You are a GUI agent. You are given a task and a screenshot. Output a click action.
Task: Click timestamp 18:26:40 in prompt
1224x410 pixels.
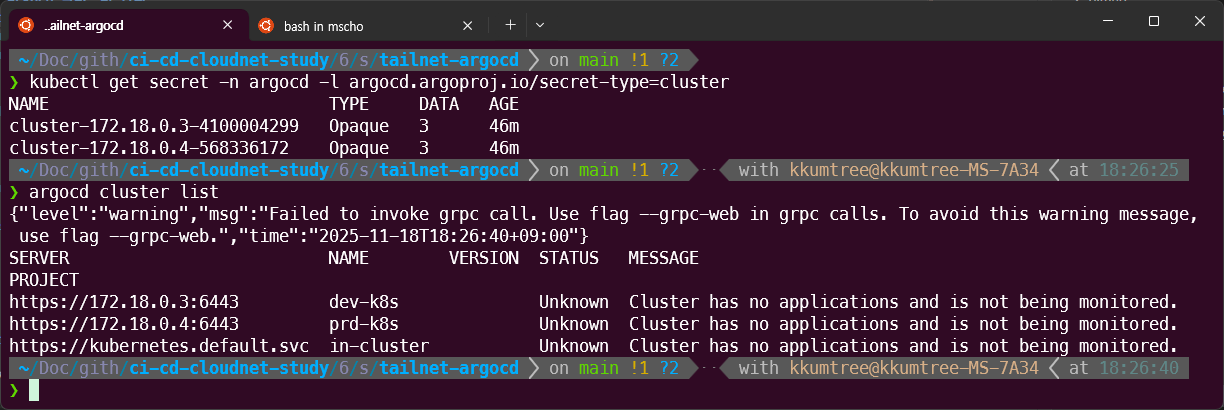click(1138, 368)
